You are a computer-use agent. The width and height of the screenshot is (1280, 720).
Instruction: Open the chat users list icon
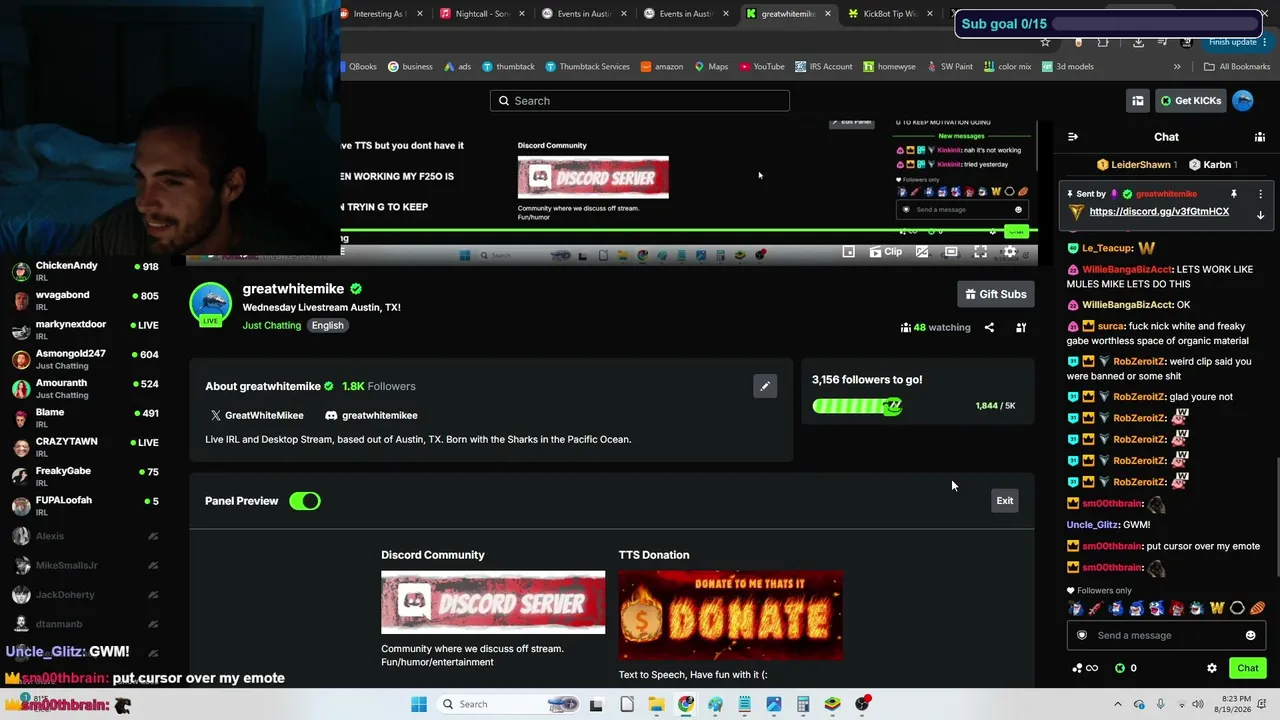[x=1260, y=137]
